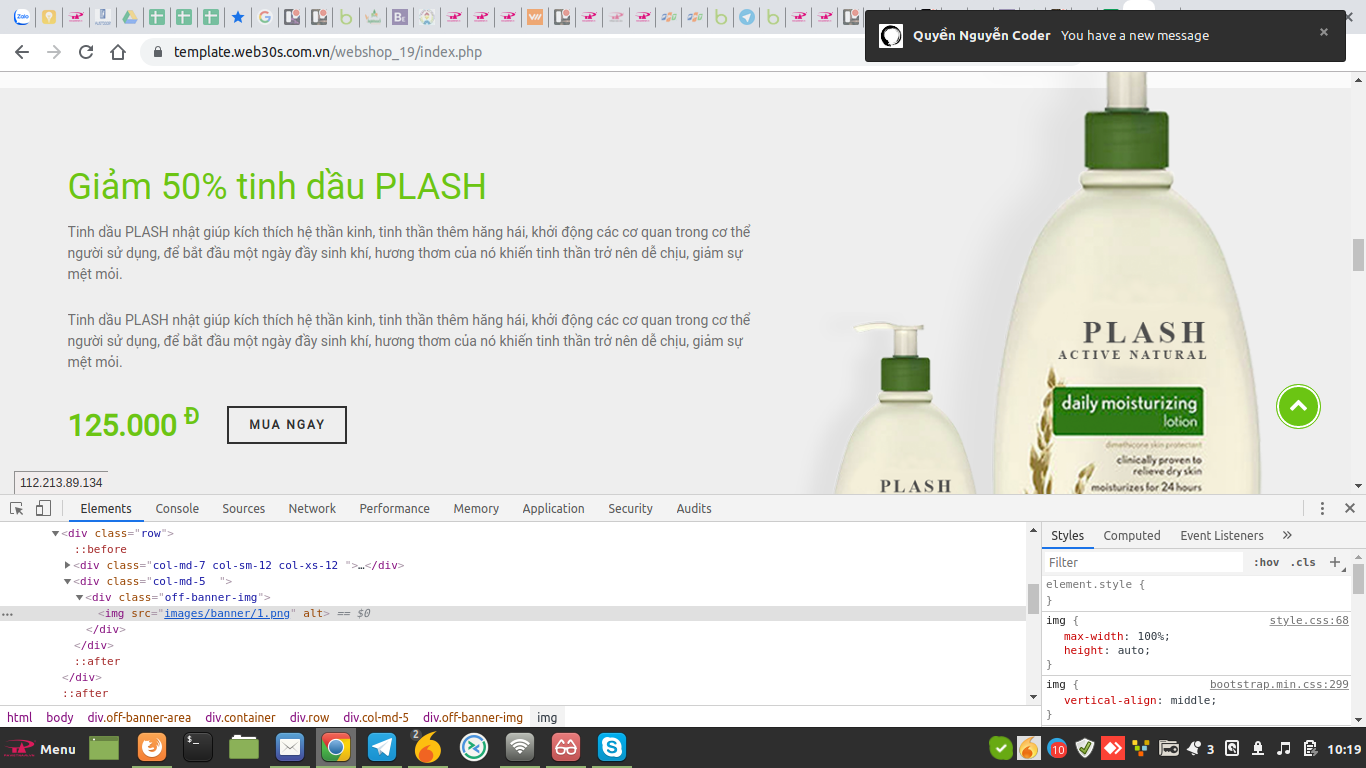Select html in the DOM breadcrumb

20,717
